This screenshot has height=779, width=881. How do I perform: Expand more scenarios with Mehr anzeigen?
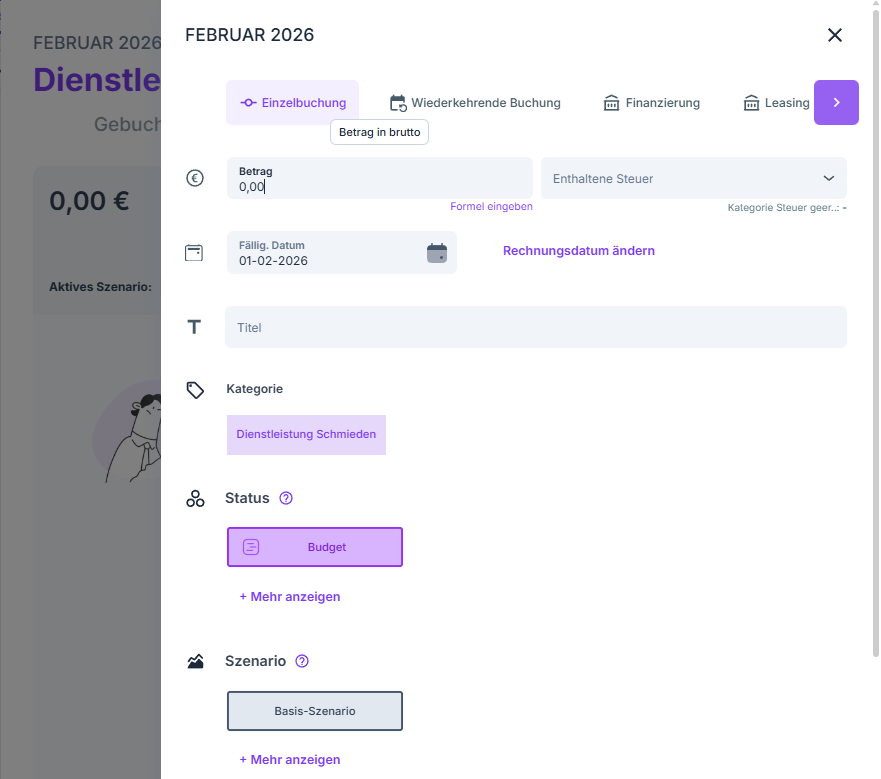[289, 759]
